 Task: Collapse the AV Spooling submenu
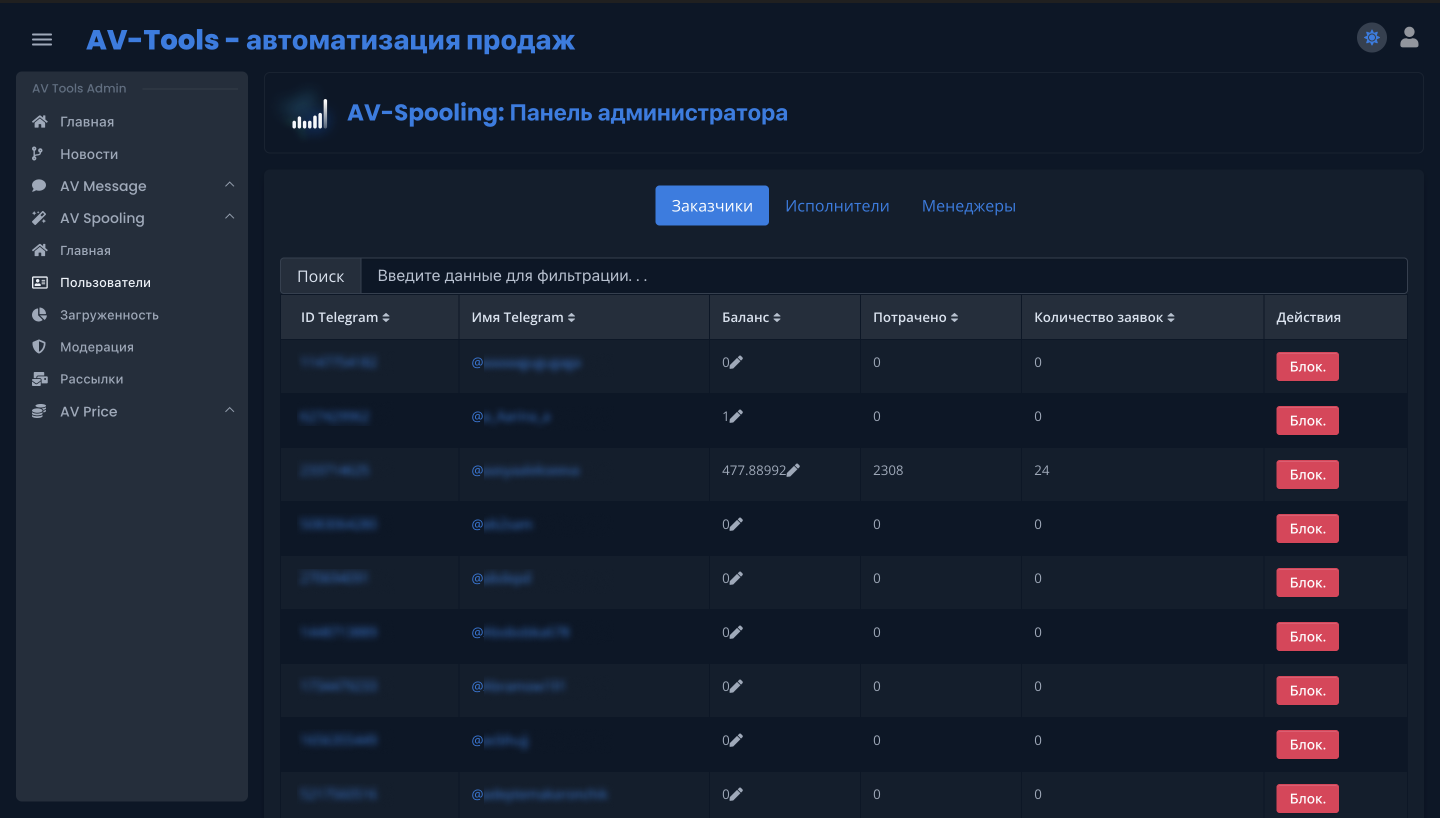tap(228, 217)
